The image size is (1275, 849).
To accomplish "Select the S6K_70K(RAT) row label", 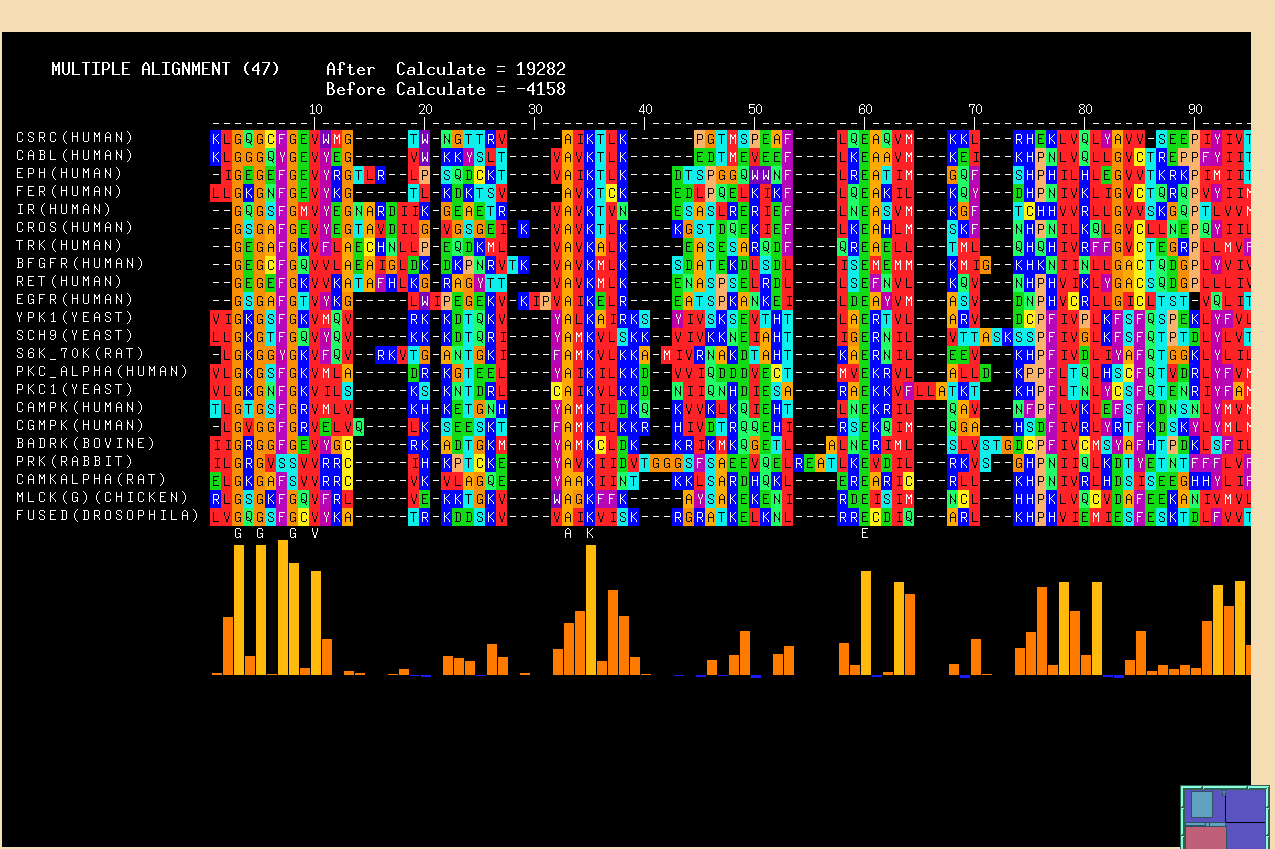I will [80, 353].
